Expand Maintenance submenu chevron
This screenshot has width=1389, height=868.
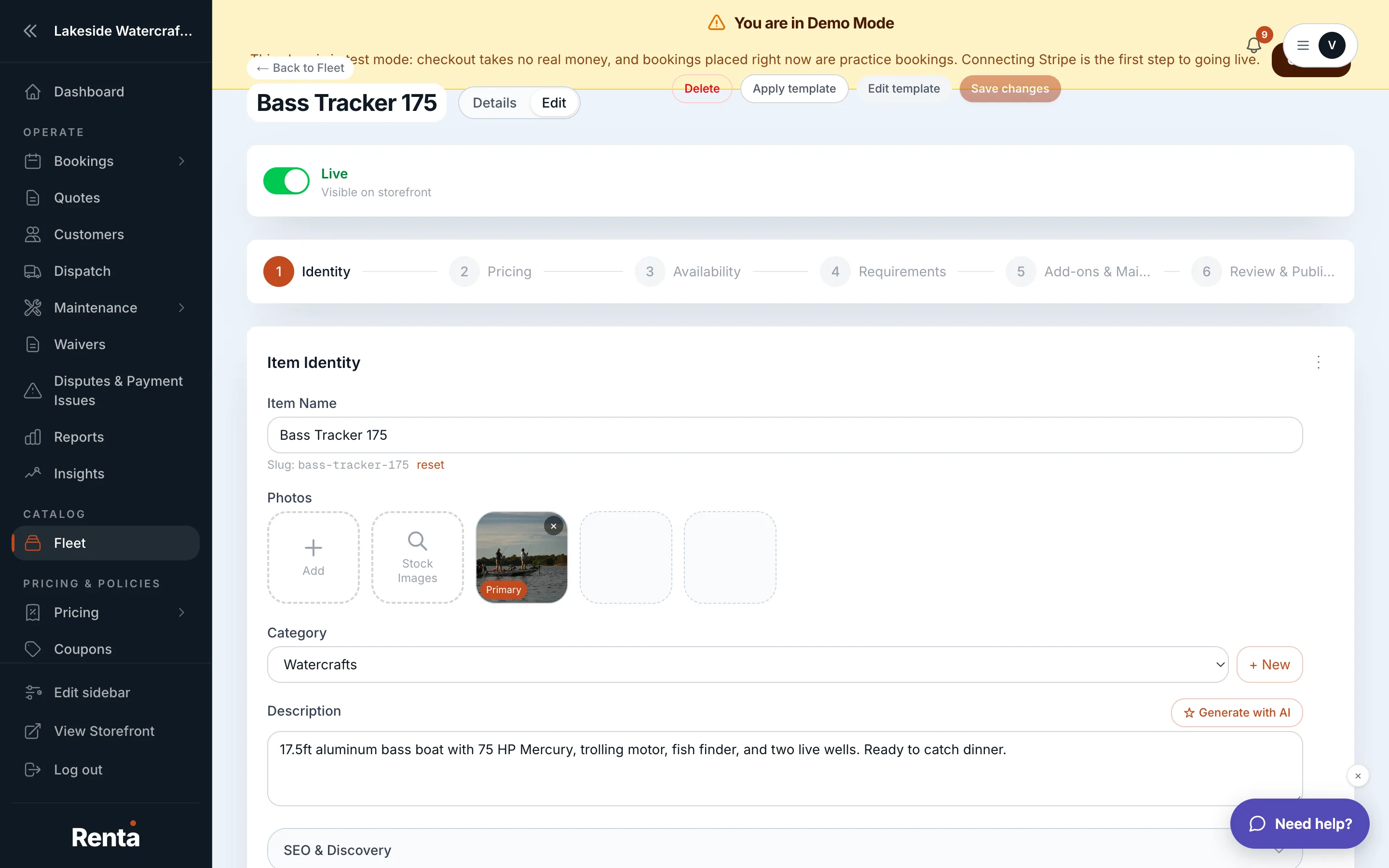coord(181,308)
